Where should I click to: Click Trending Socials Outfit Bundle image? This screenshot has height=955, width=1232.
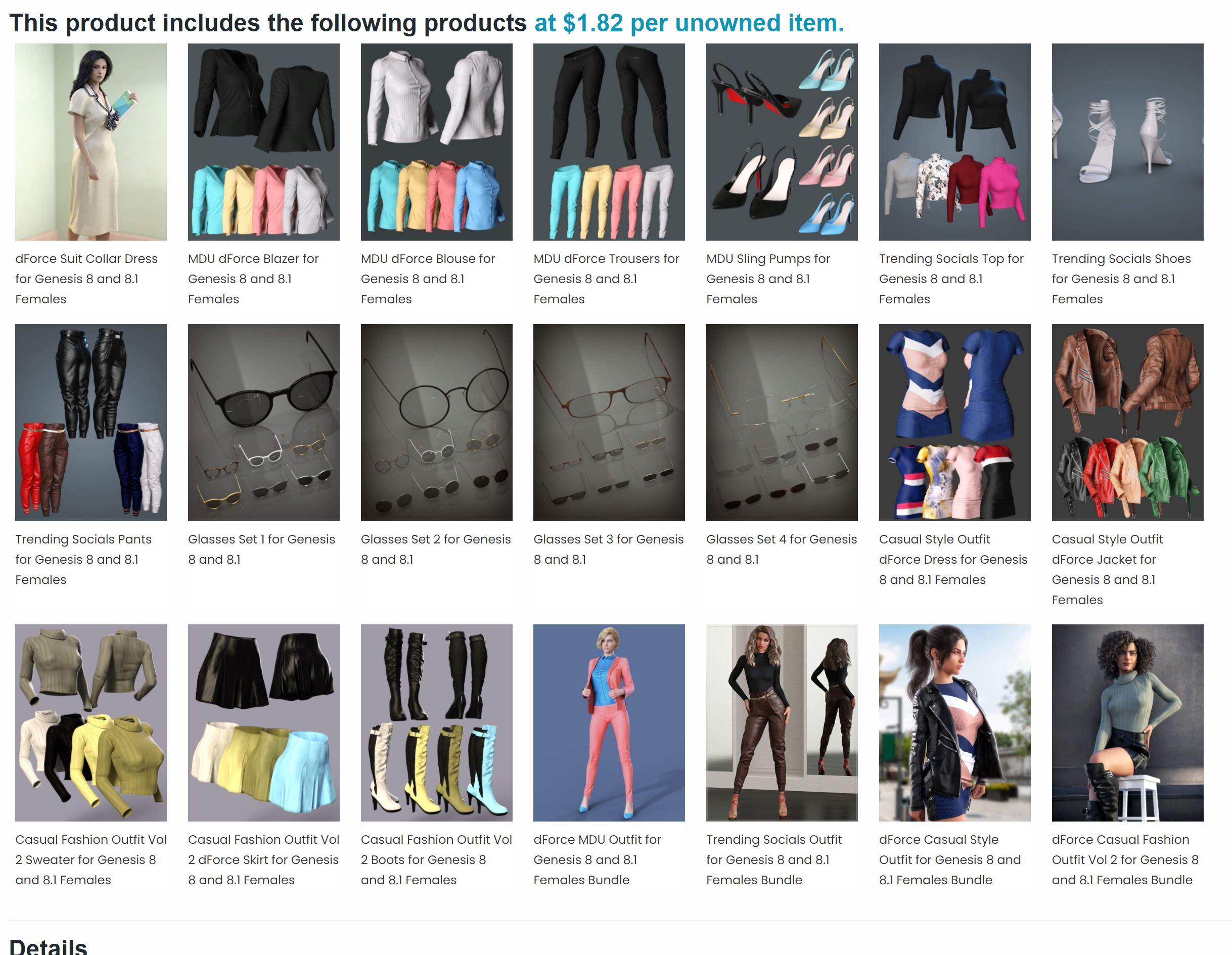pos(782,722)
